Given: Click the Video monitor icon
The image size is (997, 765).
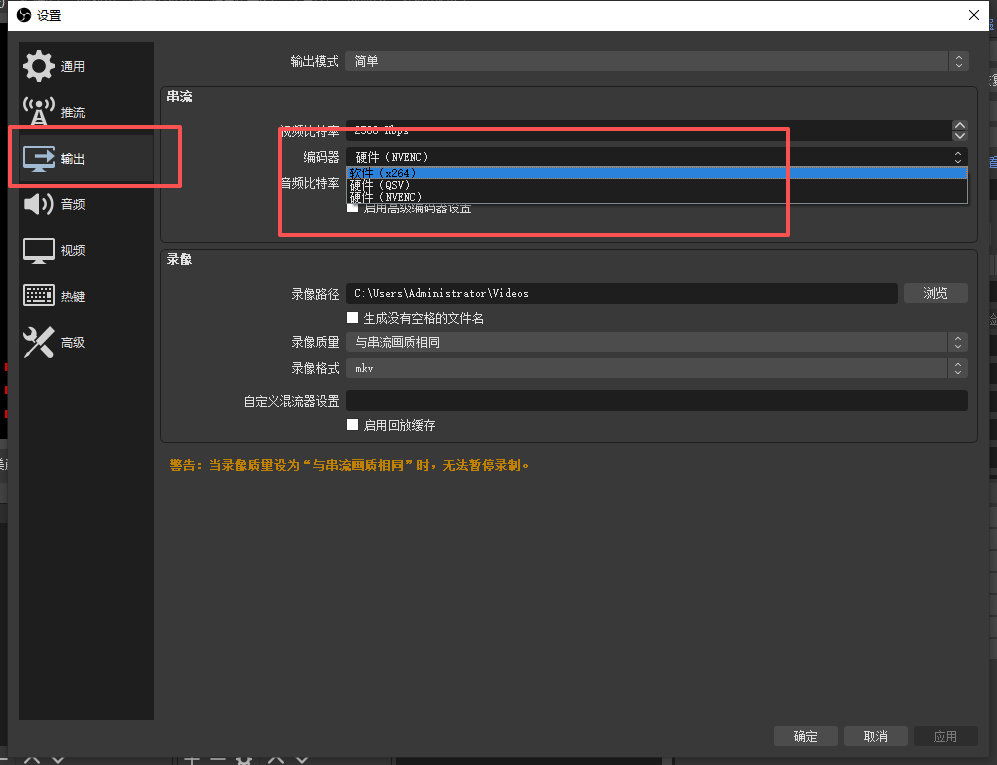Looking at the screenshot, I should (39, 250).
